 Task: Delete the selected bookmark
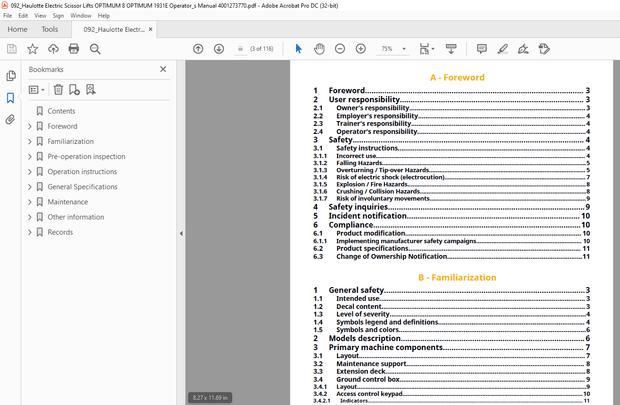[x=58, y=90]
